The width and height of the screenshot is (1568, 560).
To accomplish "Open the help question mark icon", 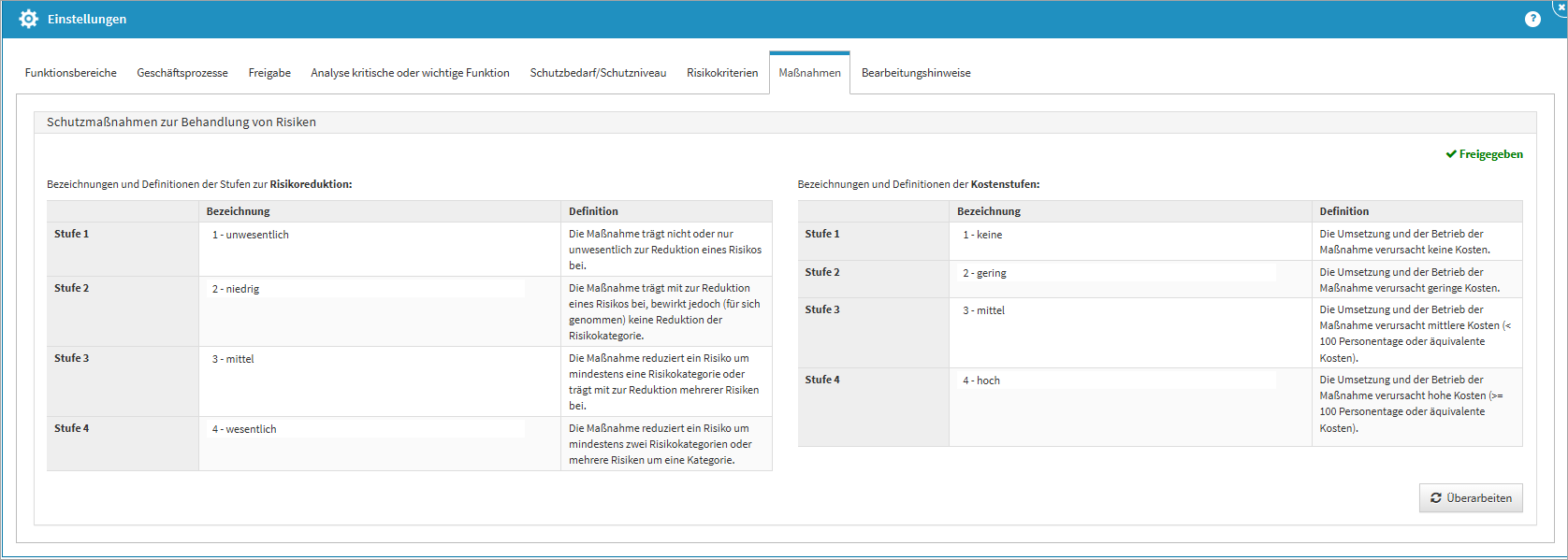I will [x=1532, y=19].
